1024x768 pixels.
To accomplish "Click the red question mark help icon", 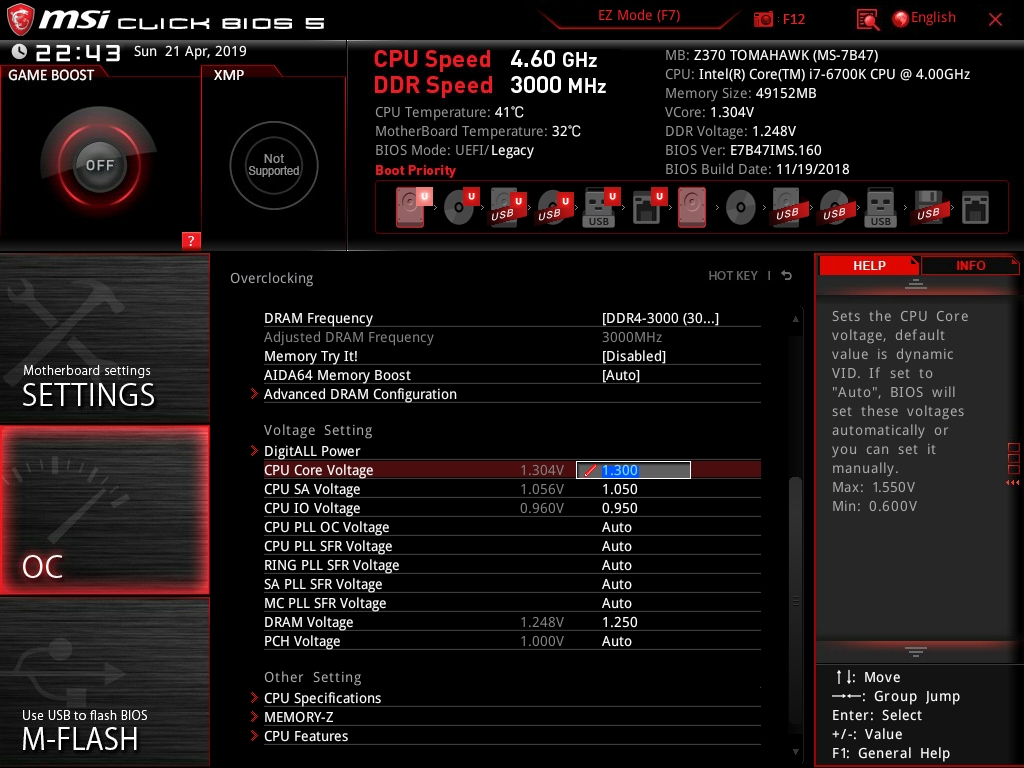I will coord(191,240).
